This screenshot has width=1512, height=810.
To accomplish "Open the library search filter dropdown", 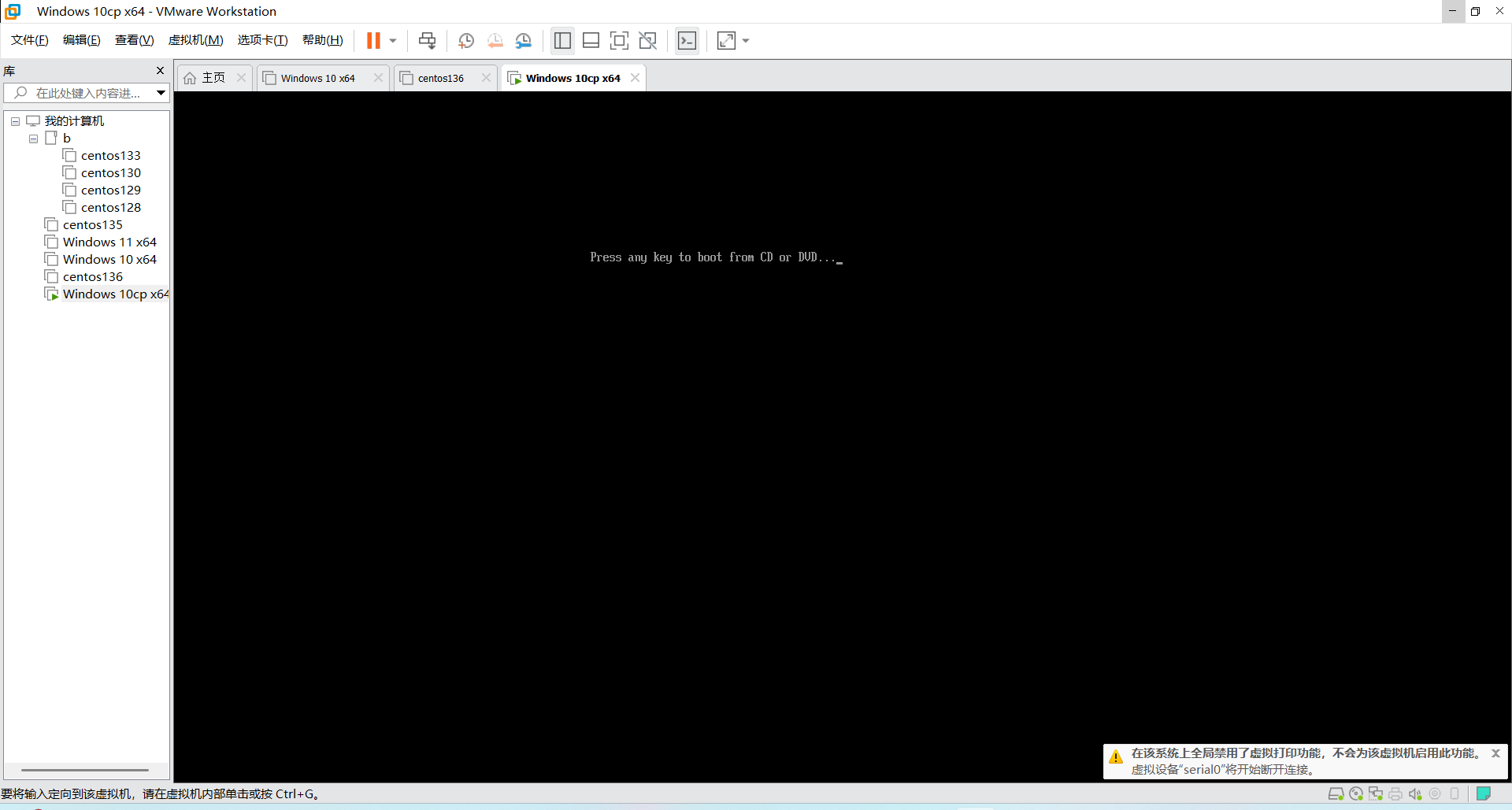I will [161, 93].
